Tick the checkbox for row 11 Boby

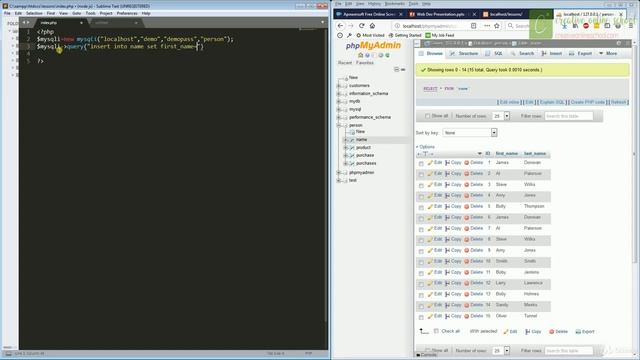point(421,273)
